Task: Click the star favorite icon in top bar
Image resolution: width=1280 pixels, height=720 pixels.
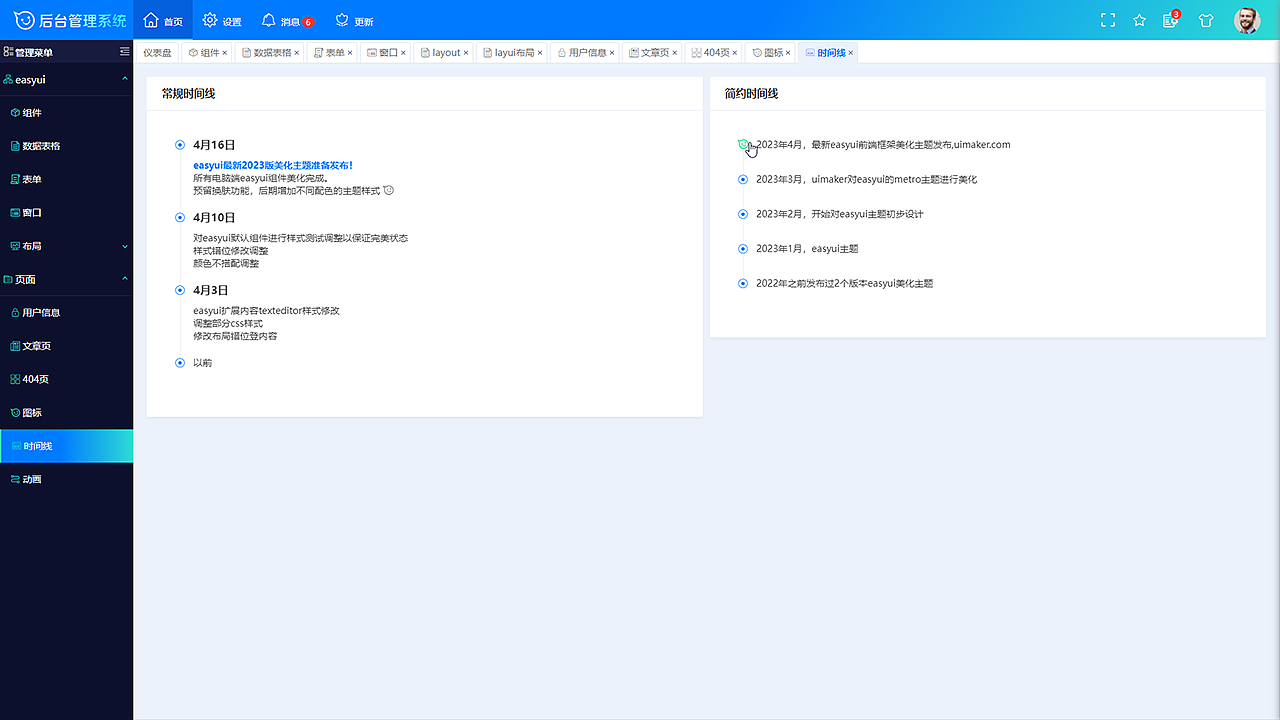Action: point(1139,19)
